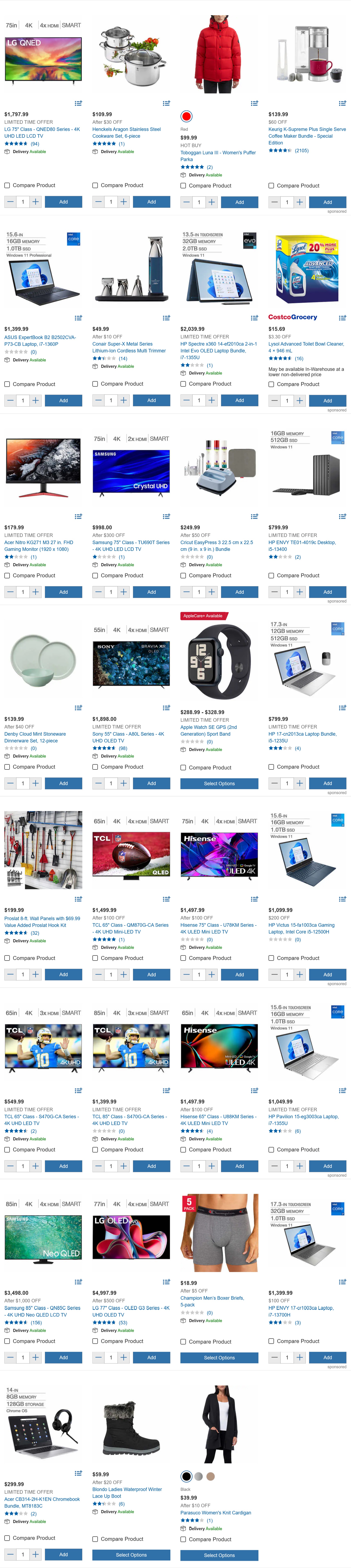The image size is (351, 1568).
Task: Tick Compare Product for Toboggan Luna Parka
Action: point(183,186)
